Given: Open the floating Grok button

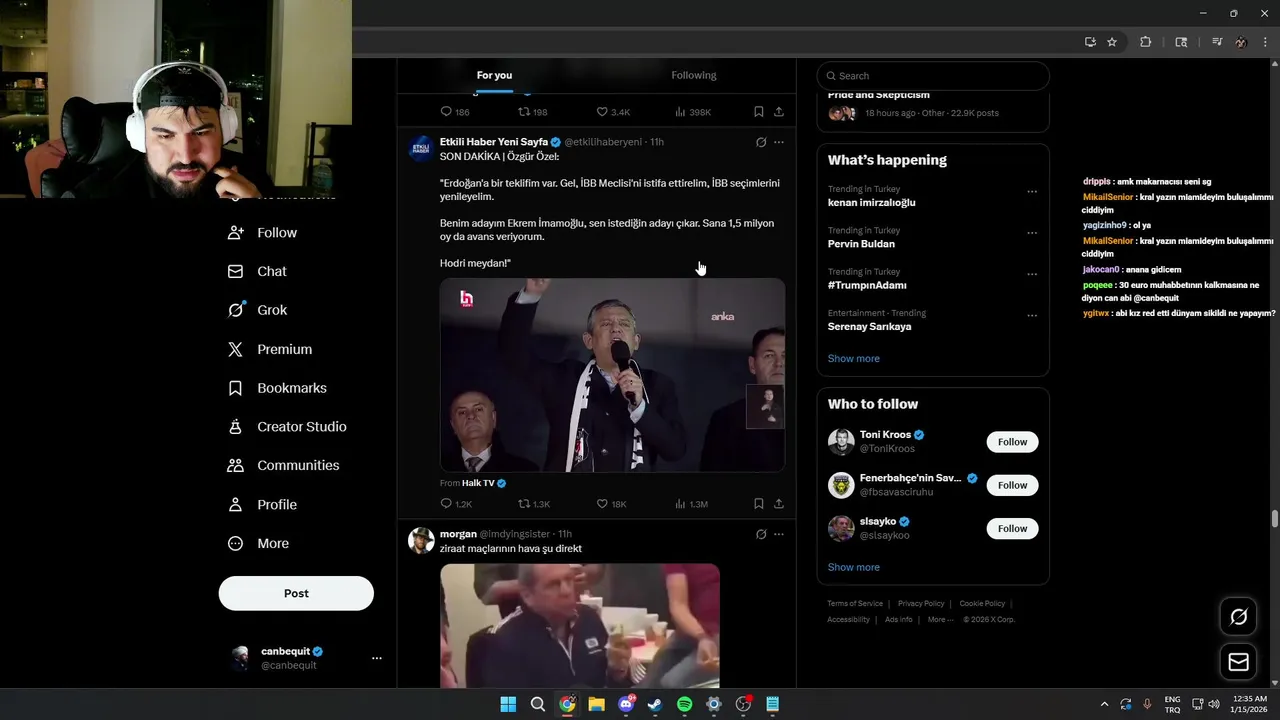Looking at the screenshot, I should click(1238, 617).
